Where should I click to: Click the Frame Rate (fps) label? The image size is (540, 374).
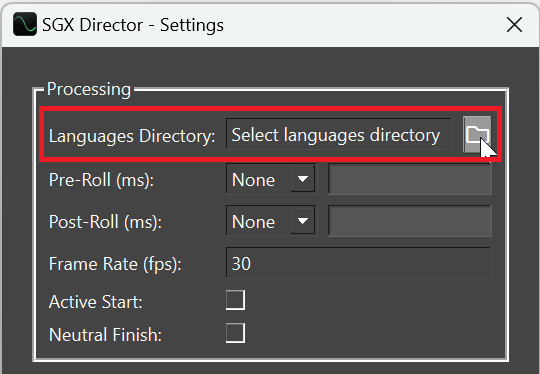tap(115, 264)
